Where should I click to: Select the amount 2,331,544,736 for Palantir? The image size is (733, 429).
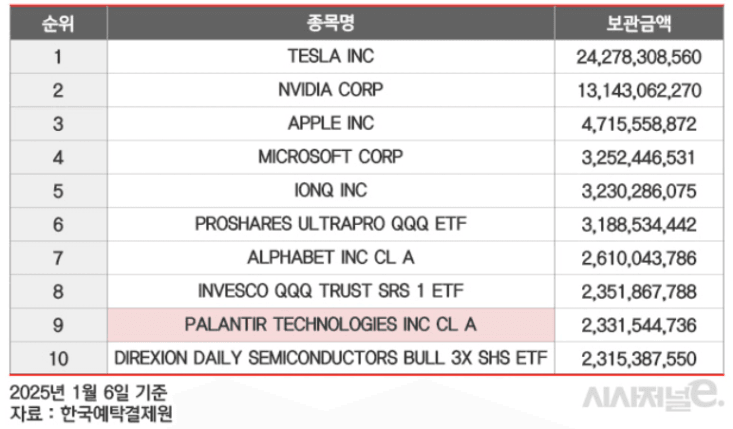point(638,324)
